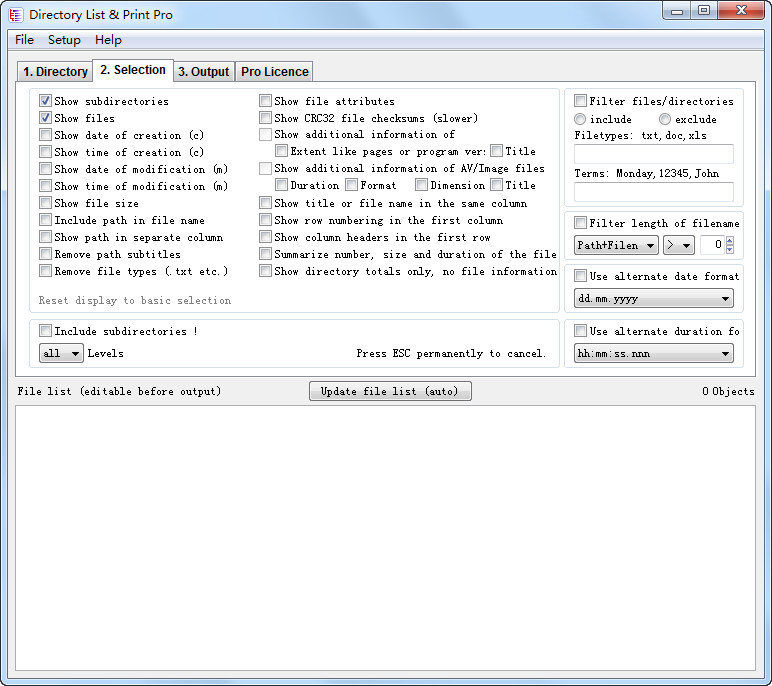Check Show date of modification (m)

pos(45,169)
